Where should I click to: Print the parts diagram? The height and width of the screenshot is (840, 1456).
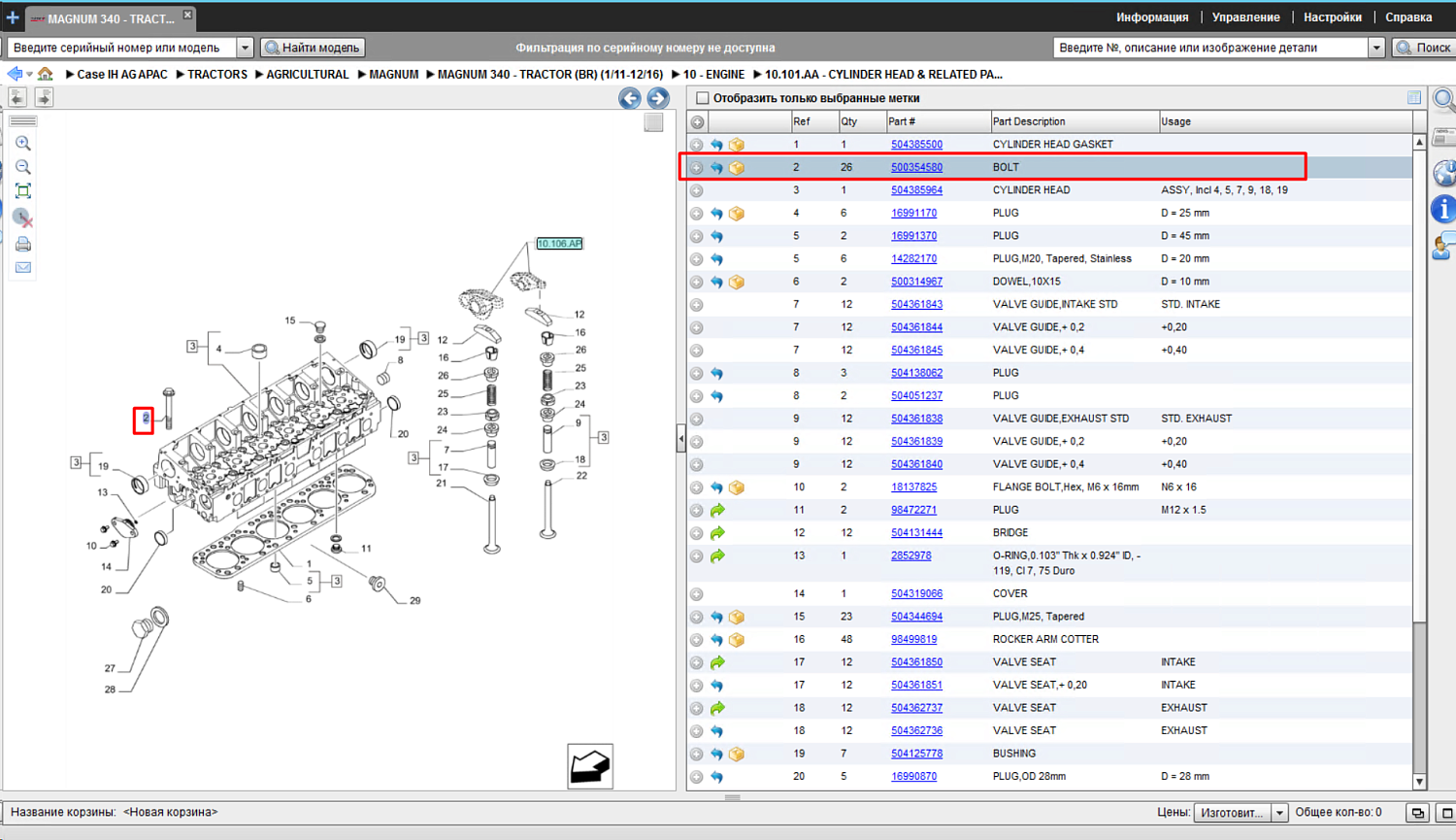pyautogui.click(x=23, y=244)
